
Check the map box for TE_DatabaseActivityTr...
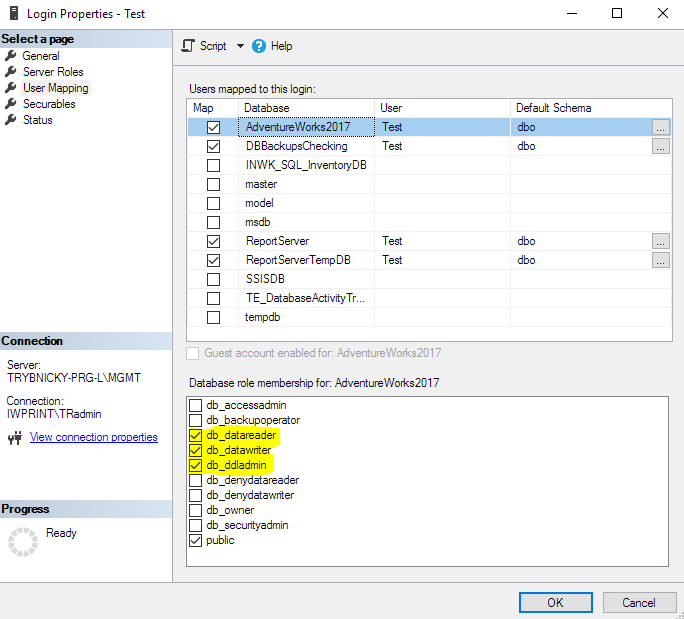213,298
